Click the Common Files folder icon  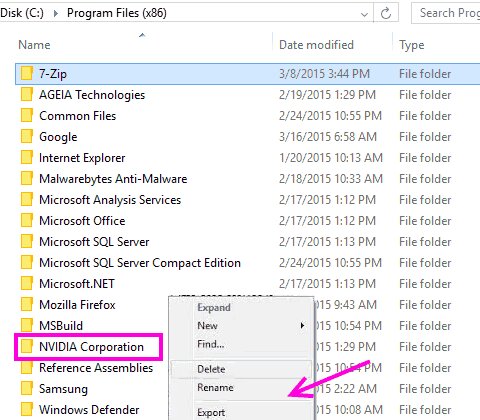(27, 116)
